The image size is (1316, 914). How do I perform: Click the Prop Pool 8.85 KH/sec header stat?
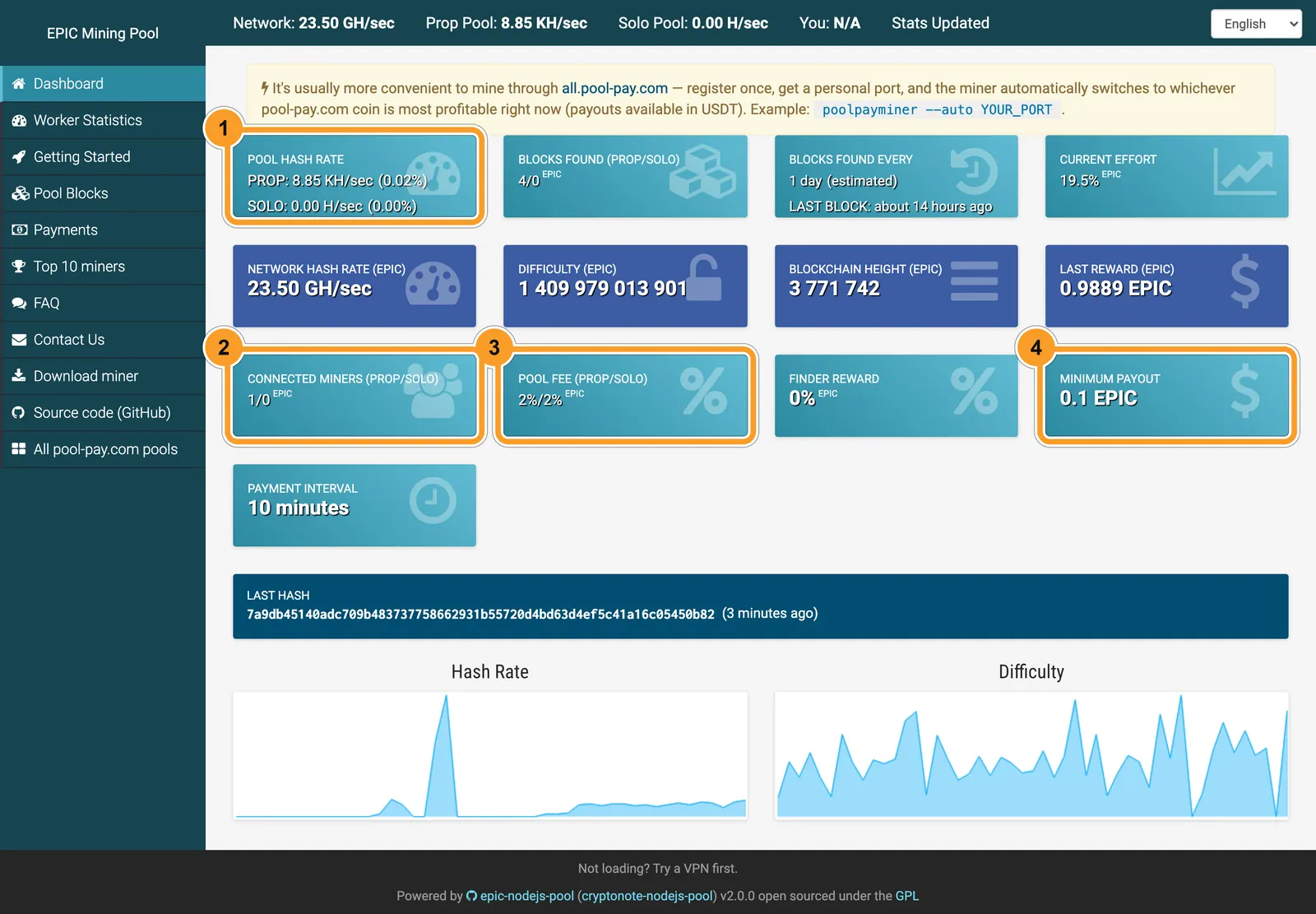point(507,23)
